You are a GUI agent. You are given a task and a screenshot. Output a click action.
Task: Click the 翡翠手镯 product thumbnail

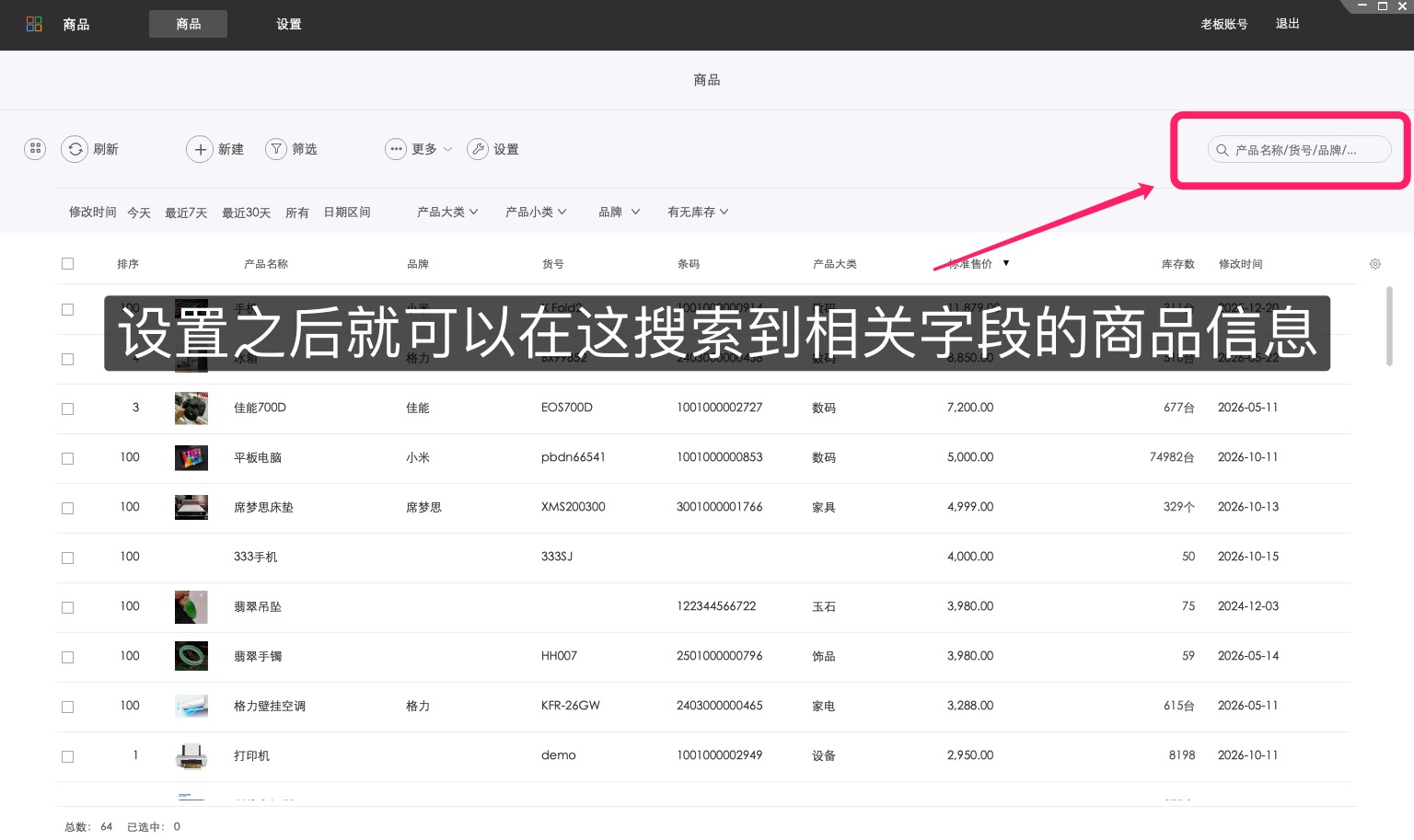(191, 656)
